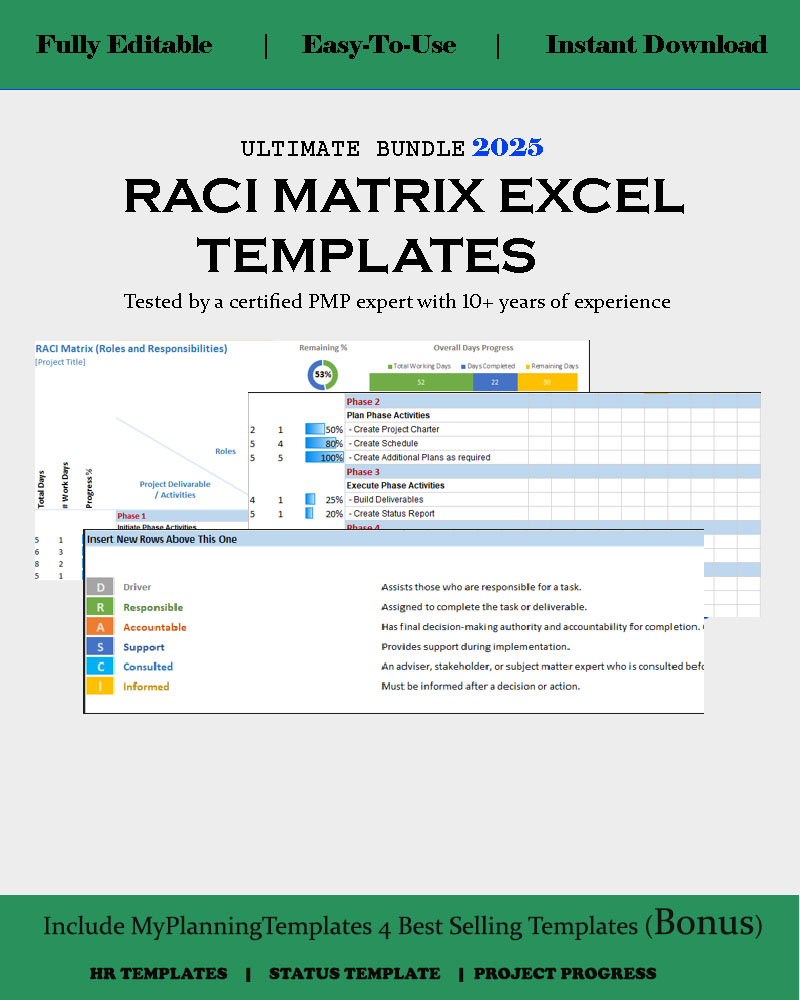The width and height of the screenshot is (800, 1000).
Task: Select the blue S Support icon
Action: click(x=99, y=647)
